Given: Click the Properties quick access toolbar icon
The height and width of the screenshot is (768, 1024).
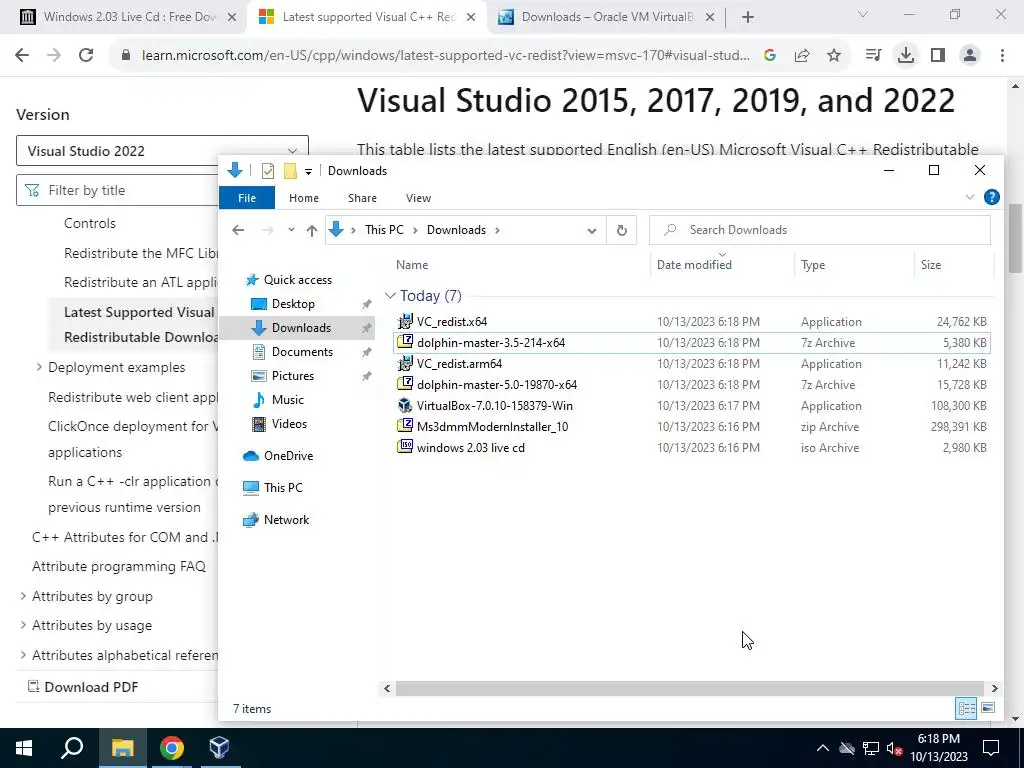Looking at the screenshot, I should coord(268,171).
